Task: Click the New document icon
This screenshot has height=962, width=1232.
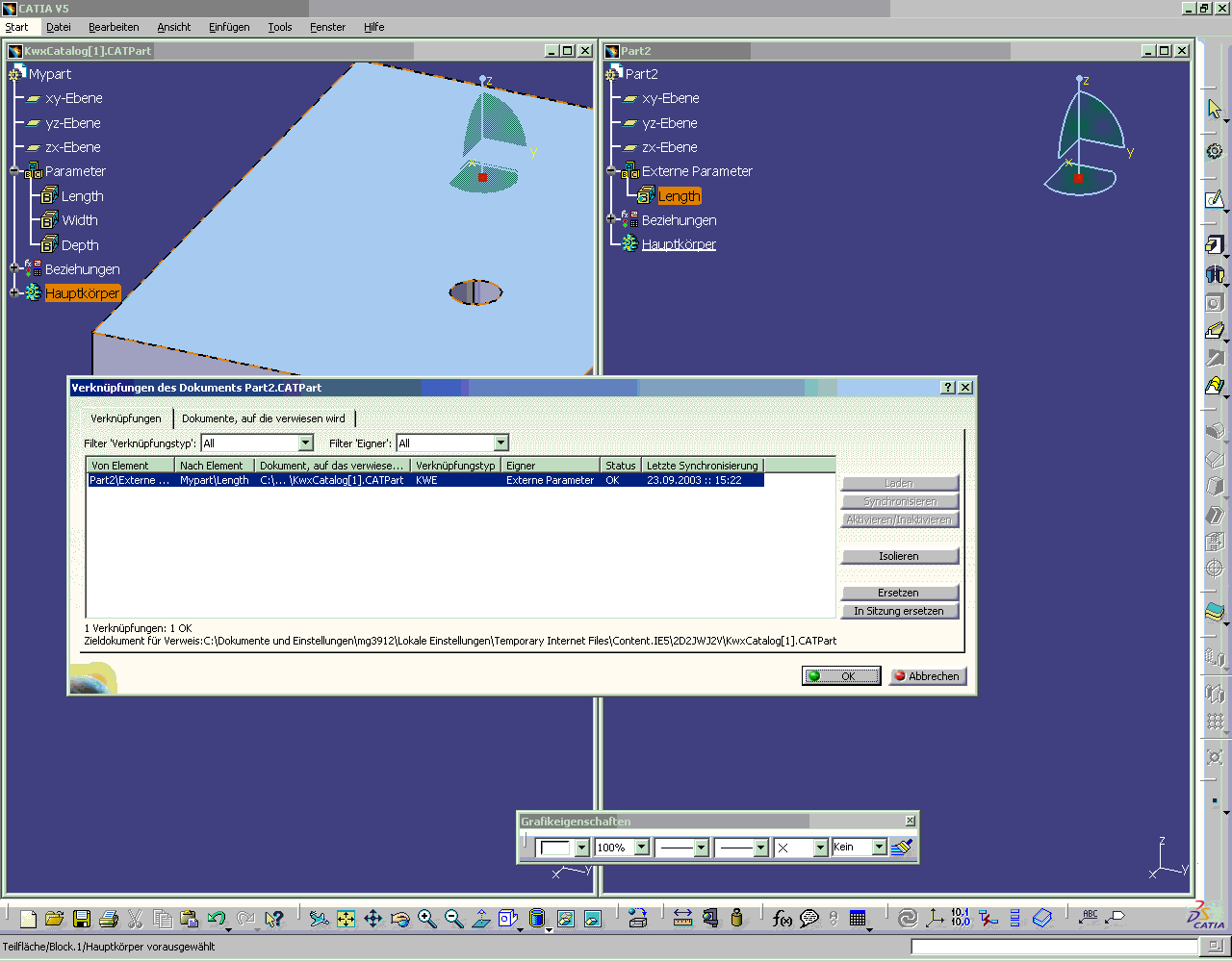Action: click(28, 919)
